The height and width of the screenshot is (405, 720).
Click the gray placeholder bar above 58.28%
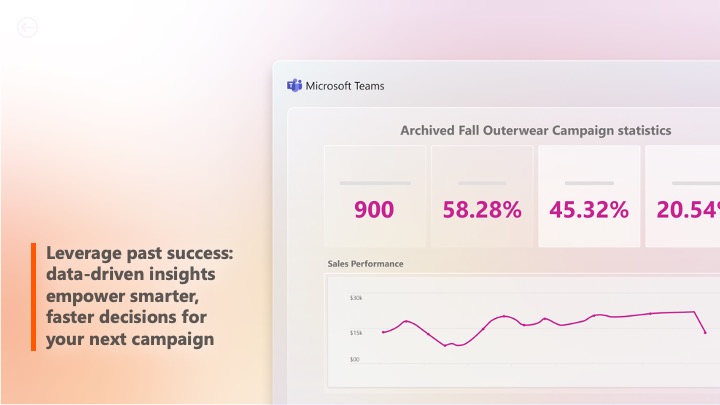click(482, 183)
